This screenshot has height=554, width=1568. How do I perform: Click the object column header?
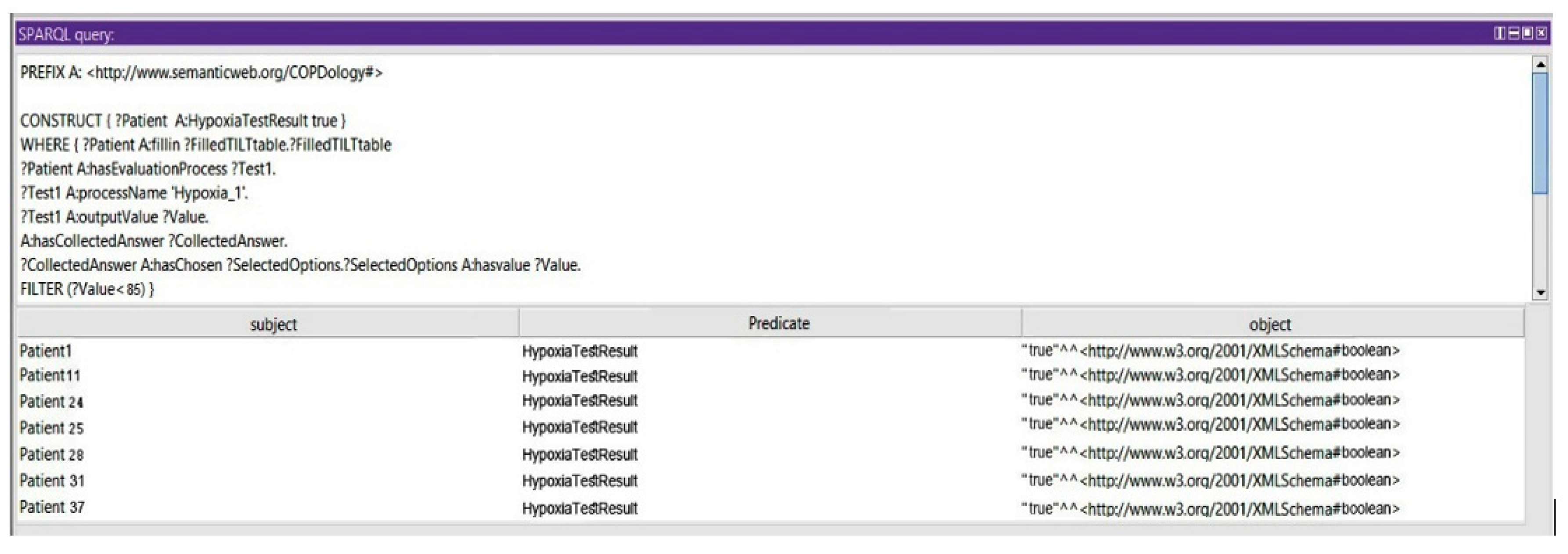coord(1270,324)
